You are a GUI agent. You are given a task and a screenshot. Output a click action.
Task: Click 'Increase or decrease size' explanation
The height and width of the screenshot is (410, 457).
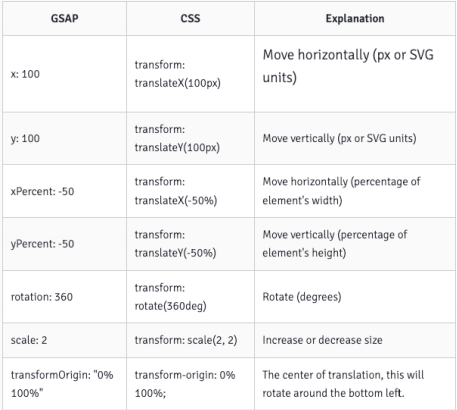(x=322, y=340)
